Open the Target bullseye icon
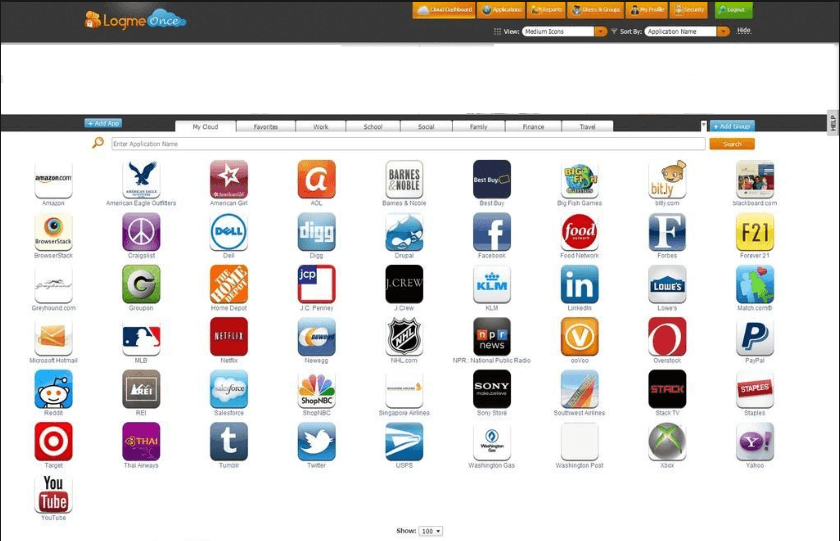 [53, 441]
